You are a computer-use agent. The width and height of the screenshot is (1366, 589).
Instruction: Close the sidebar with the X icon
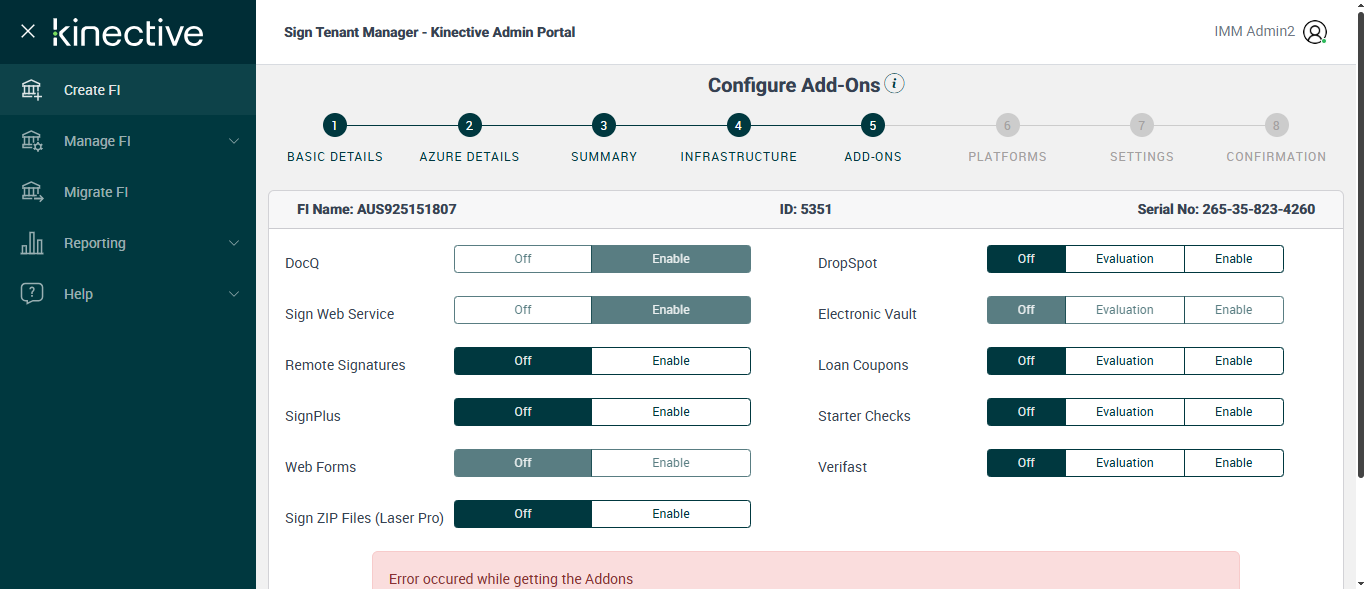point(28,31)
